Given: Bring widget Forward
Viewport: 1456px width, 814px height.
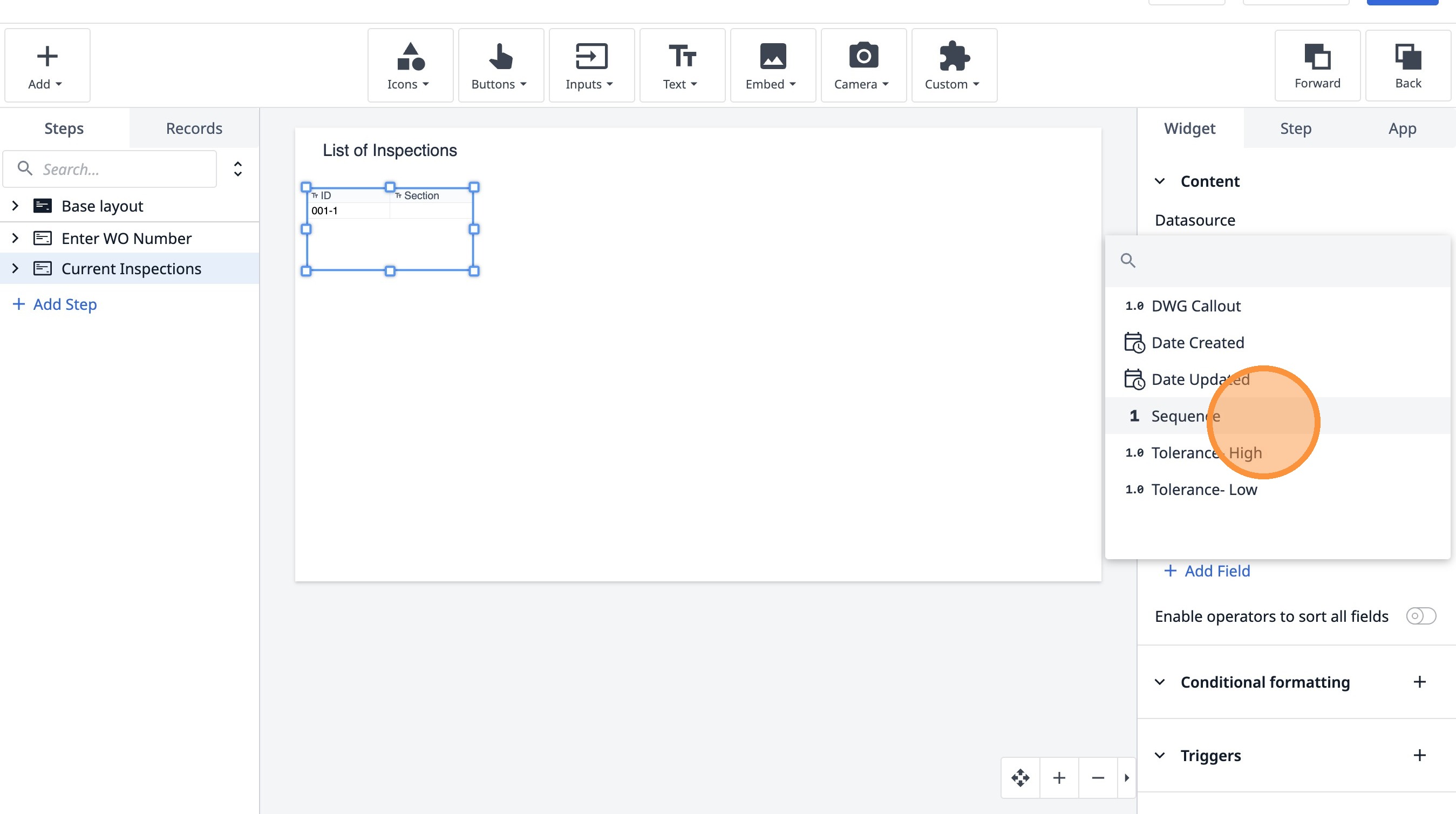Looking at the screenshot, I should point(1317,65).
